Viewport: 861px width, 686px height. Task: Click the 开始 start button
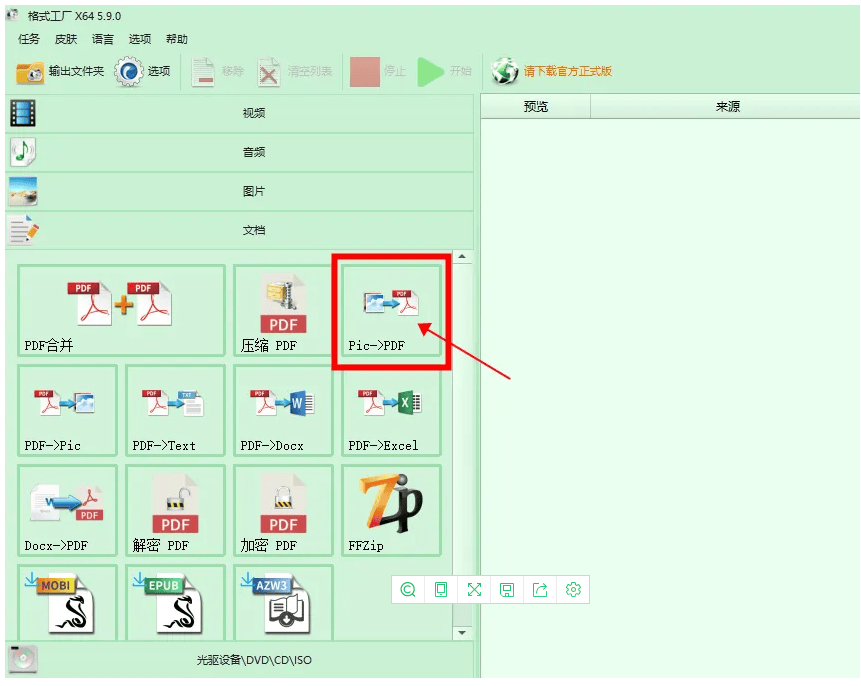click(x=445, y=71)
